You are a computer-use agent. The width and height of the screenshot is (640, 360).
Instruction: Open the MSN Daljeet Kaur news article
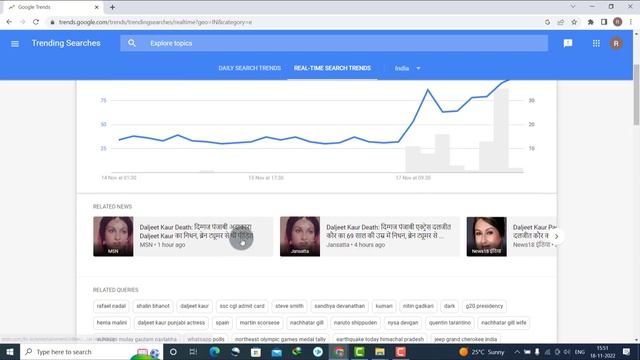(183, 236)
